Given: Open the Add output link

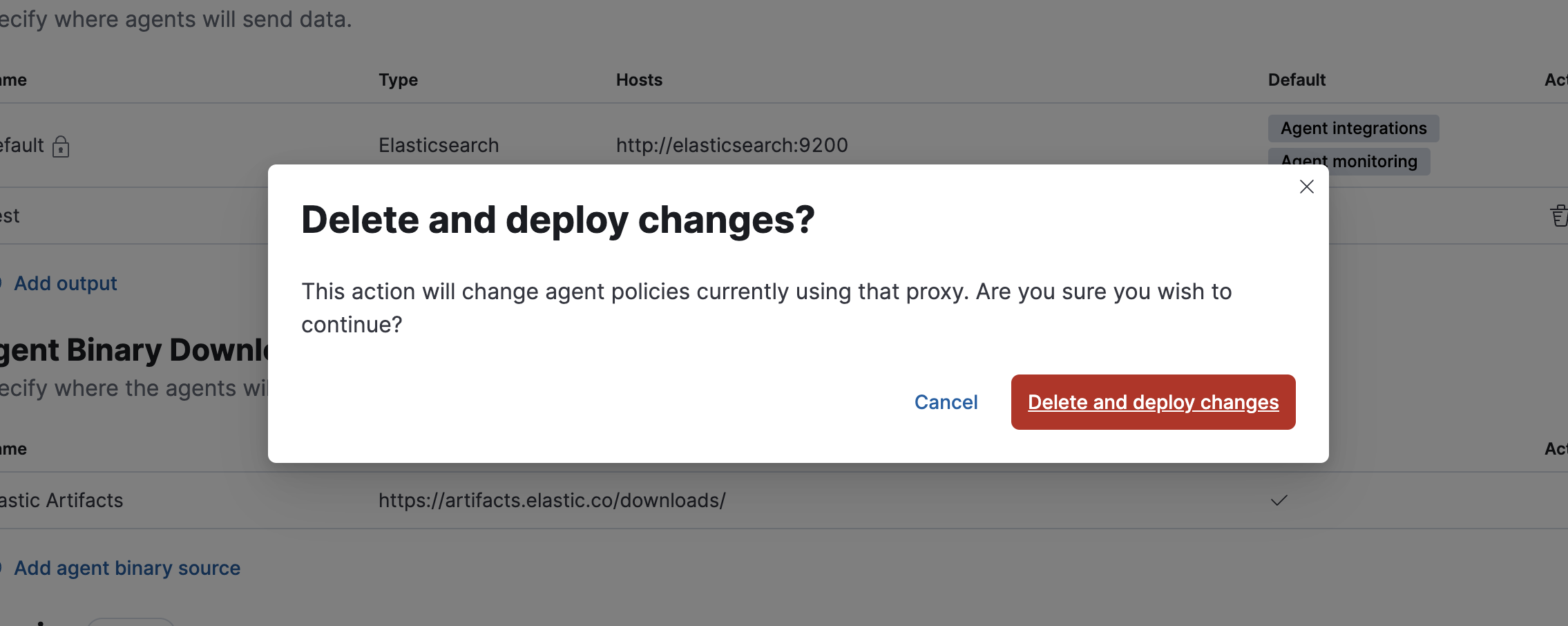Looking at the screenshot, I should click(x=66, y=283).
